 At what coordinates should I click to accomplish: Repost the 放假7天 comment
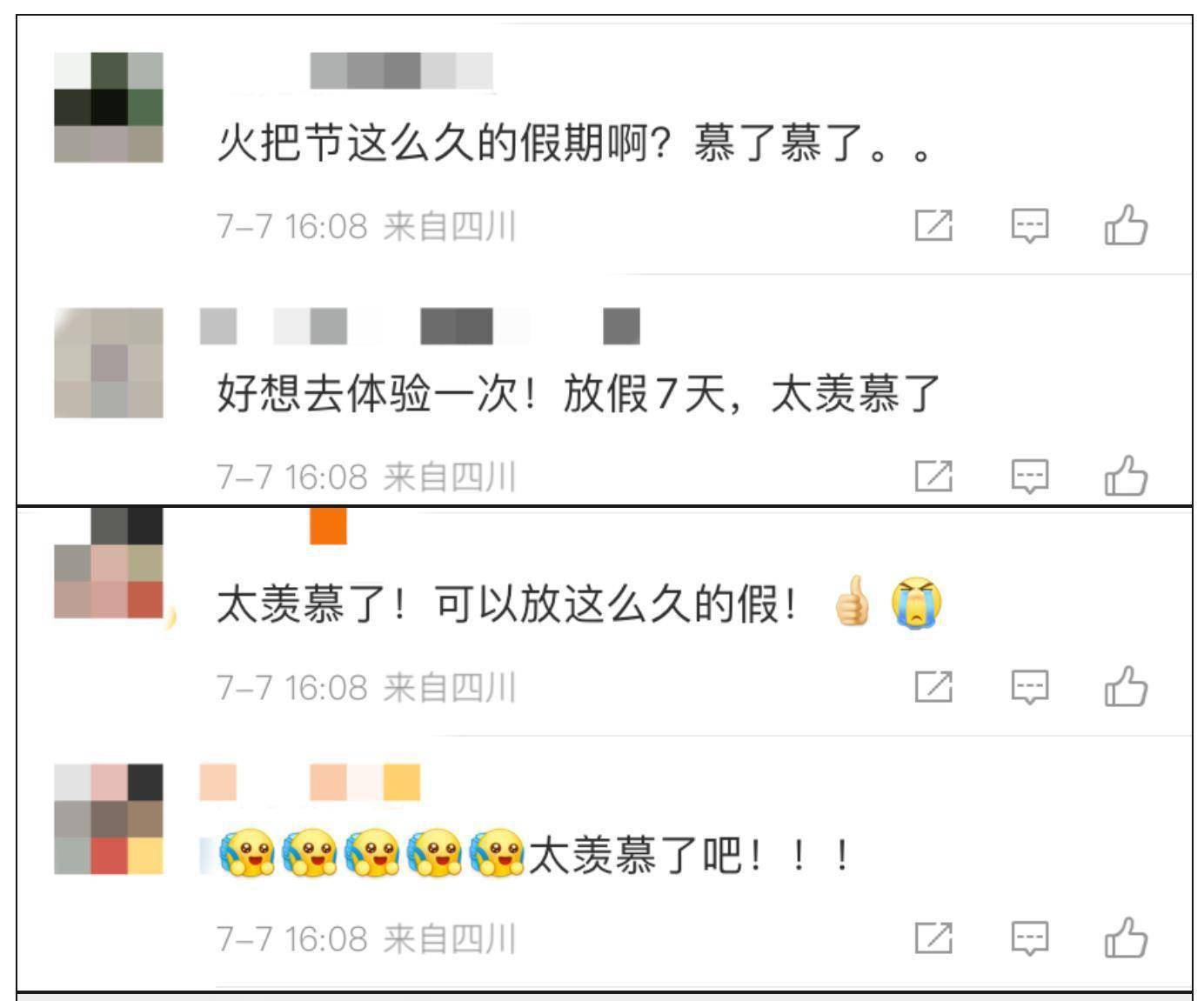(x=933, y=476)
